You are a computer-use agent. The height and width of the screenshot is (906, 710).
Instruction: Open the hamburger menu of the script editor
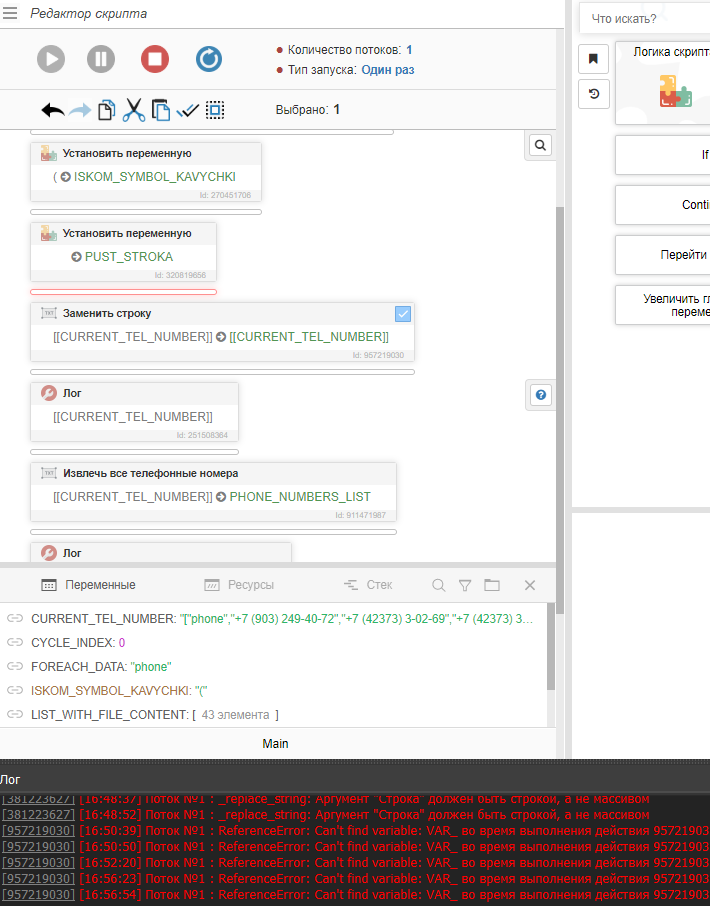11,13
